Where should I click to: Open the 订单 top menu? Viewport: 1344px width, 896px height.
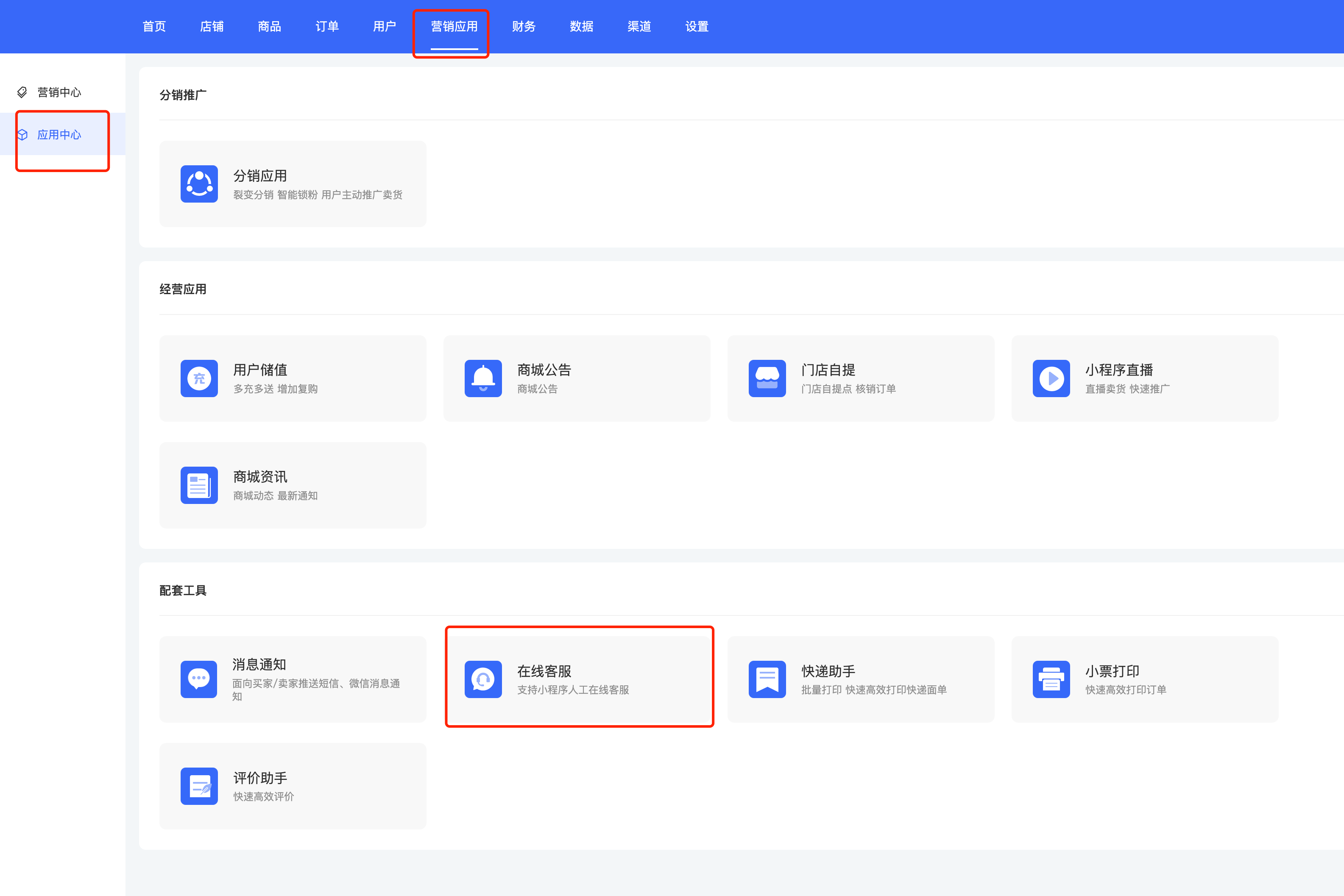[x=327, y=26]
